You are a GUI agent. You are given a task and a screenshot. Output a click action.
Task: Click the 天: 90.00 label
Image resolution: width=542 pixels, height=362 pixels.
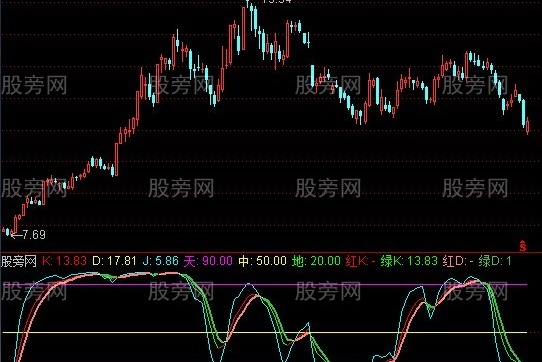(x=208, y=261)
